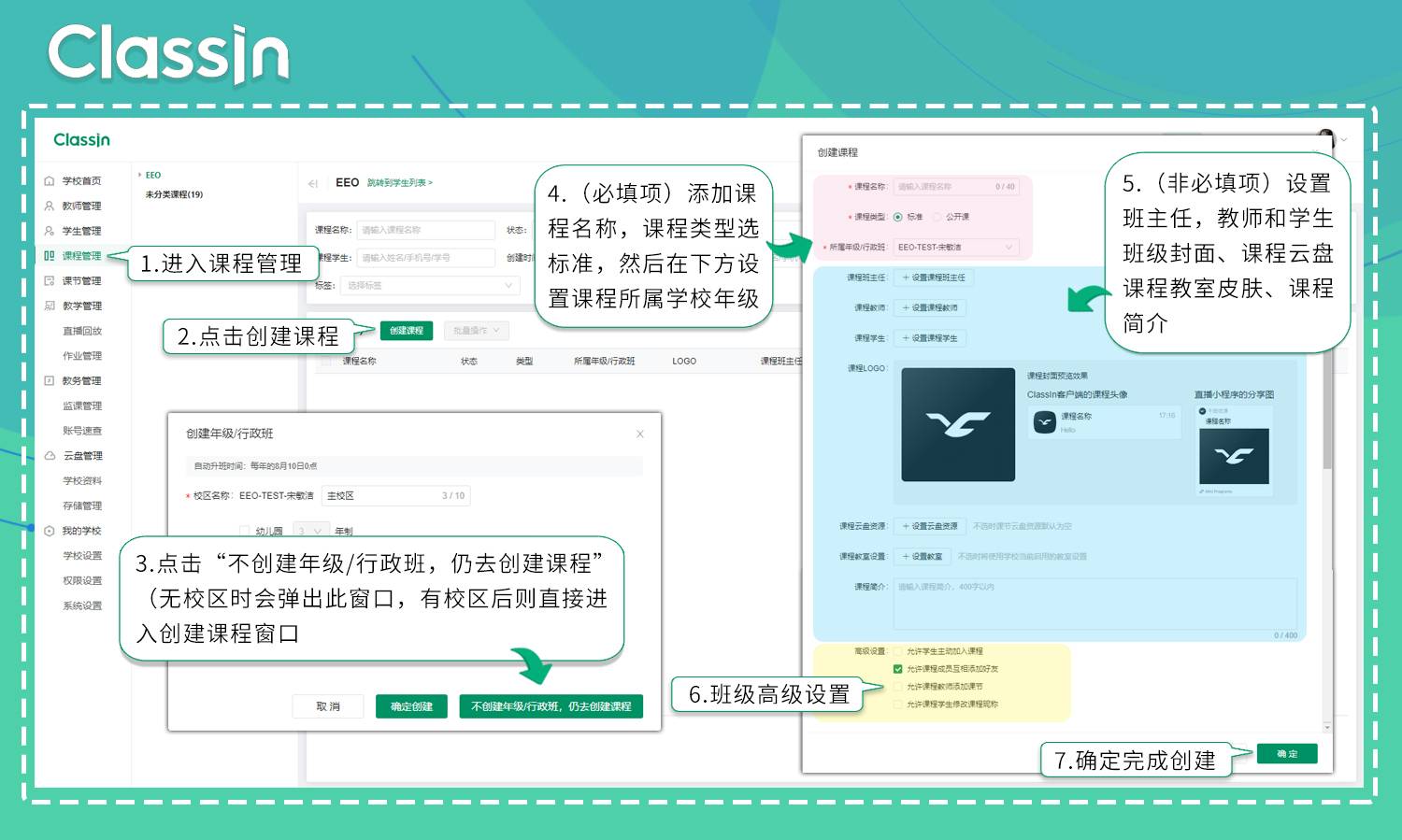Click the large course LOGO image
The width and height of the screenshot is (1402, 840).
958,424
